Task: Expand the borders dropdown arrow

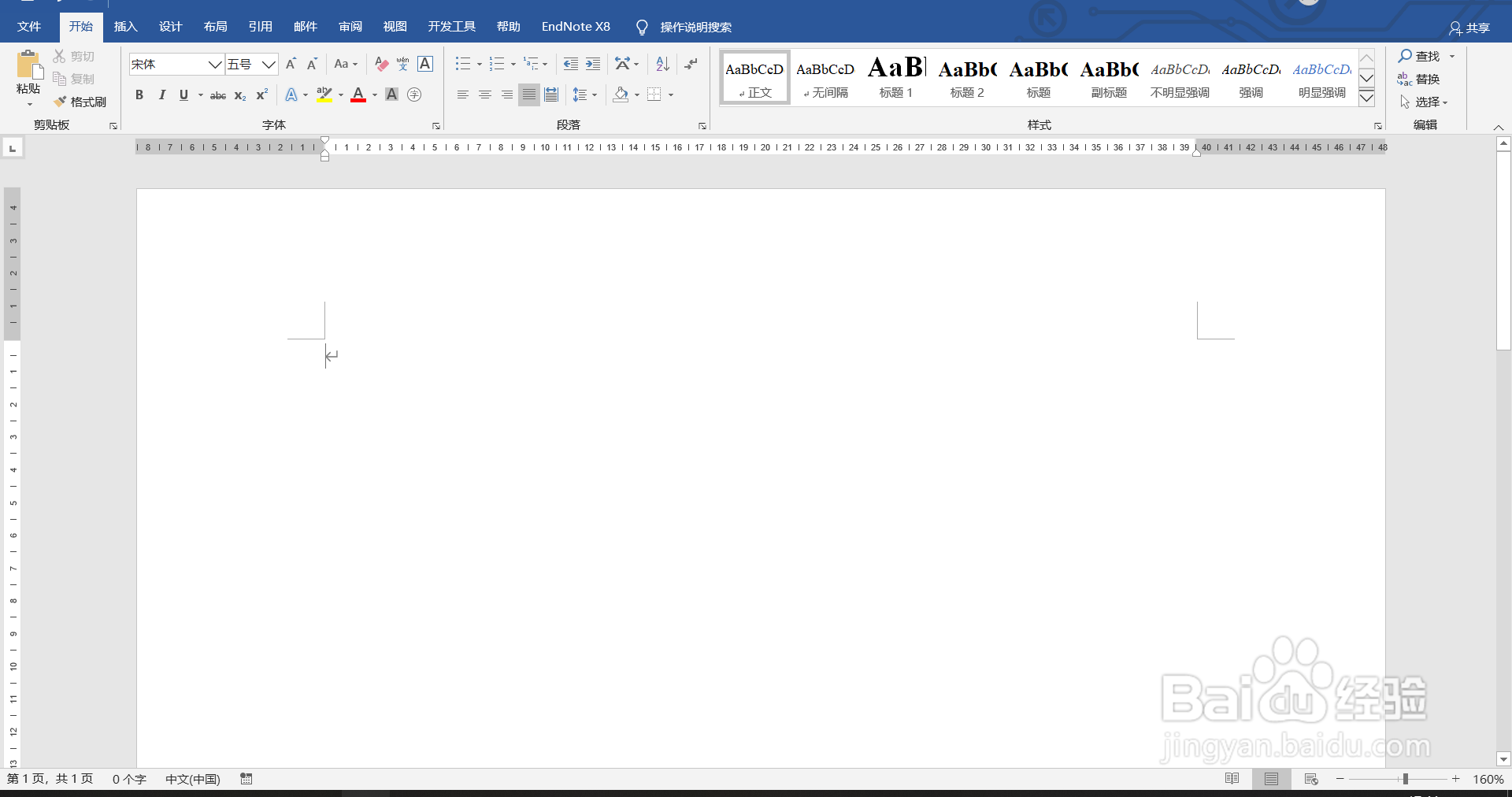Action: [671, 95]
